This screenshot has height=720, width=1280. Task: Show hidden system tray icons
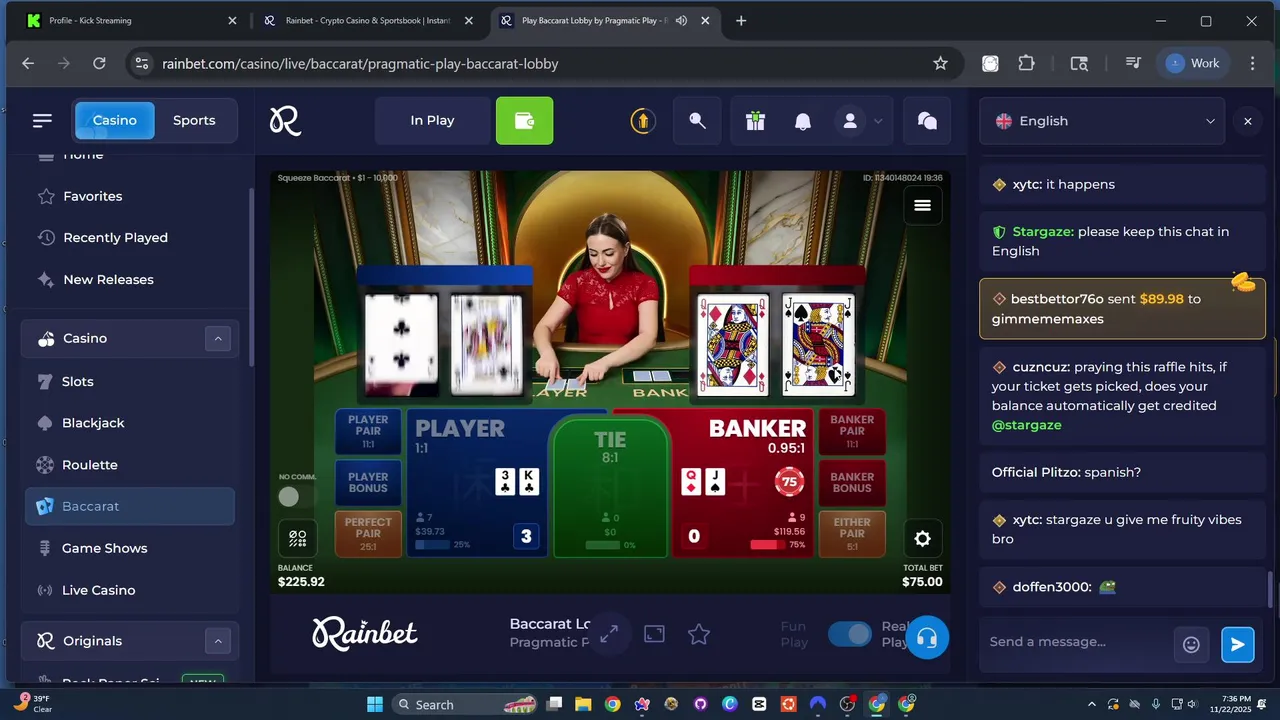coord(1091,704)
